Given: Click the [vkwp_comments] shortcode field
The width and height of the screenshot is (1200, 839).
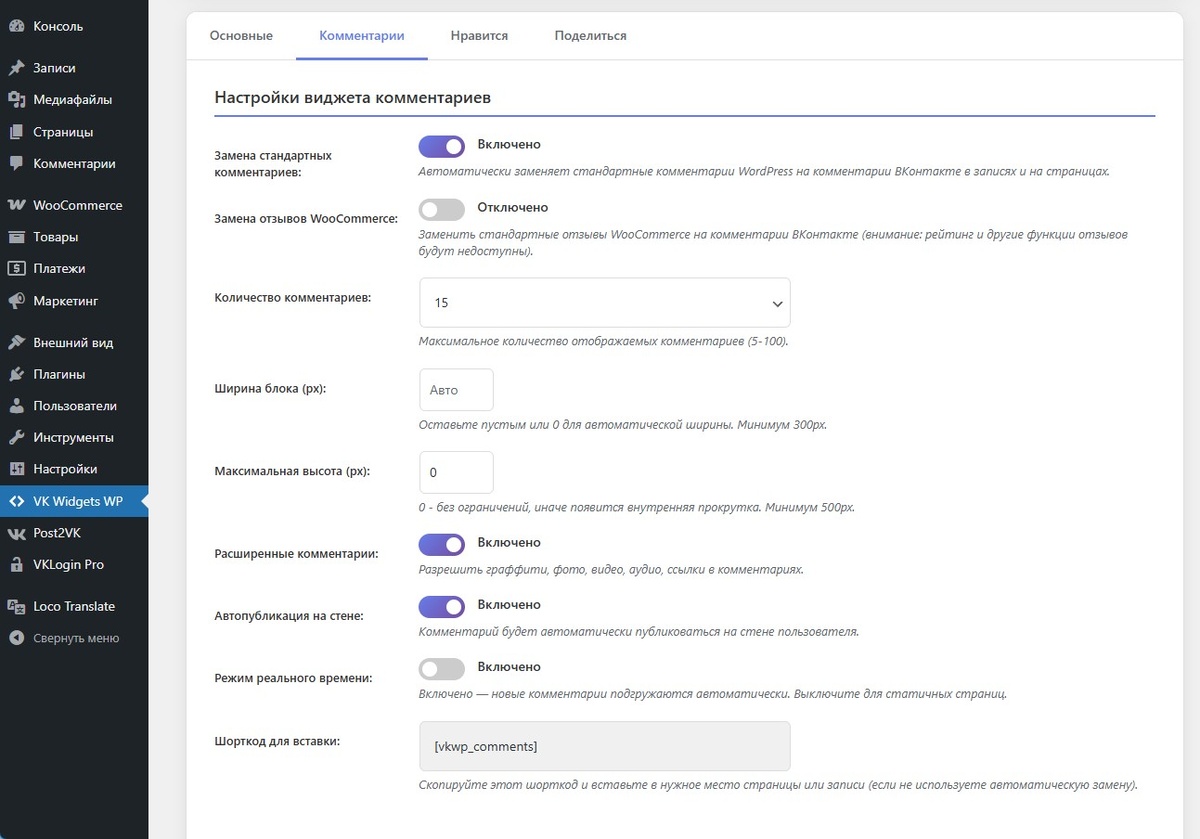Looking at the screenshot, I should coord(605,746).
